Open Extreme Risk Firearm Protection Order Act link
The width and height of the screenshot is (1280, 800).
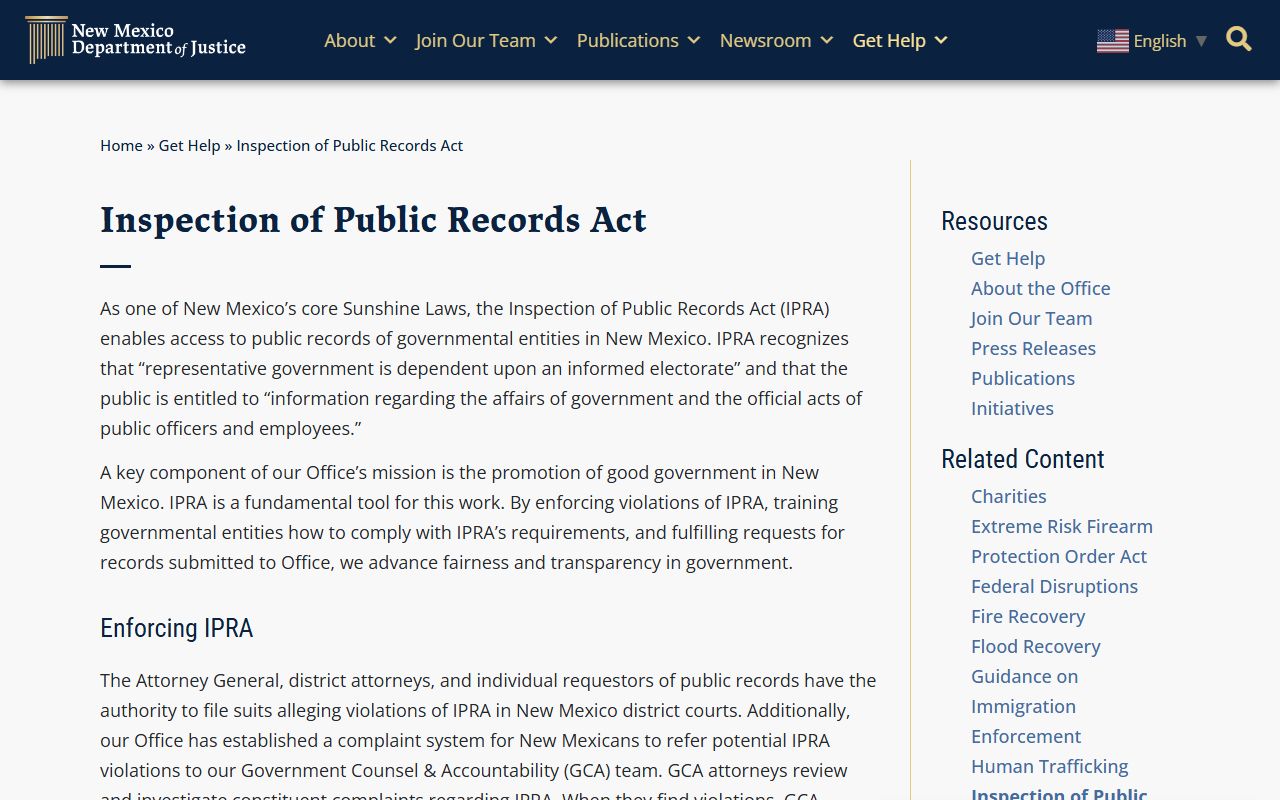[x=1062, y=541]
